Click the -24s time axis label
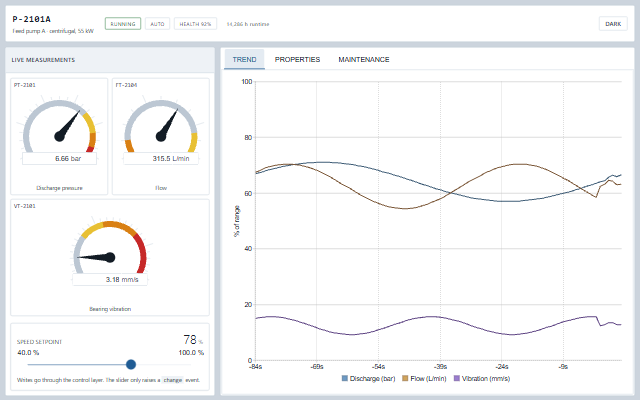The height and width of the screenshot is (400, 640). tap(502, 367)
